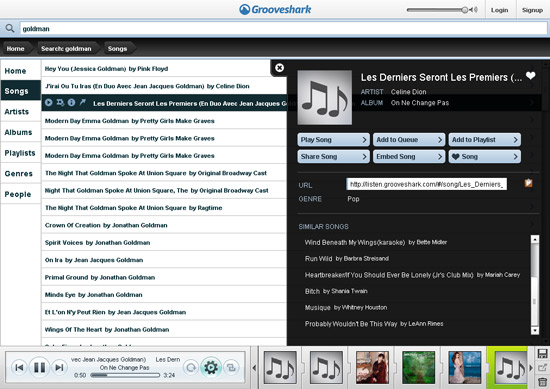
Task: Select similar song Run Wild by Barbra Streisand
Action: click(x=347, y=259)
